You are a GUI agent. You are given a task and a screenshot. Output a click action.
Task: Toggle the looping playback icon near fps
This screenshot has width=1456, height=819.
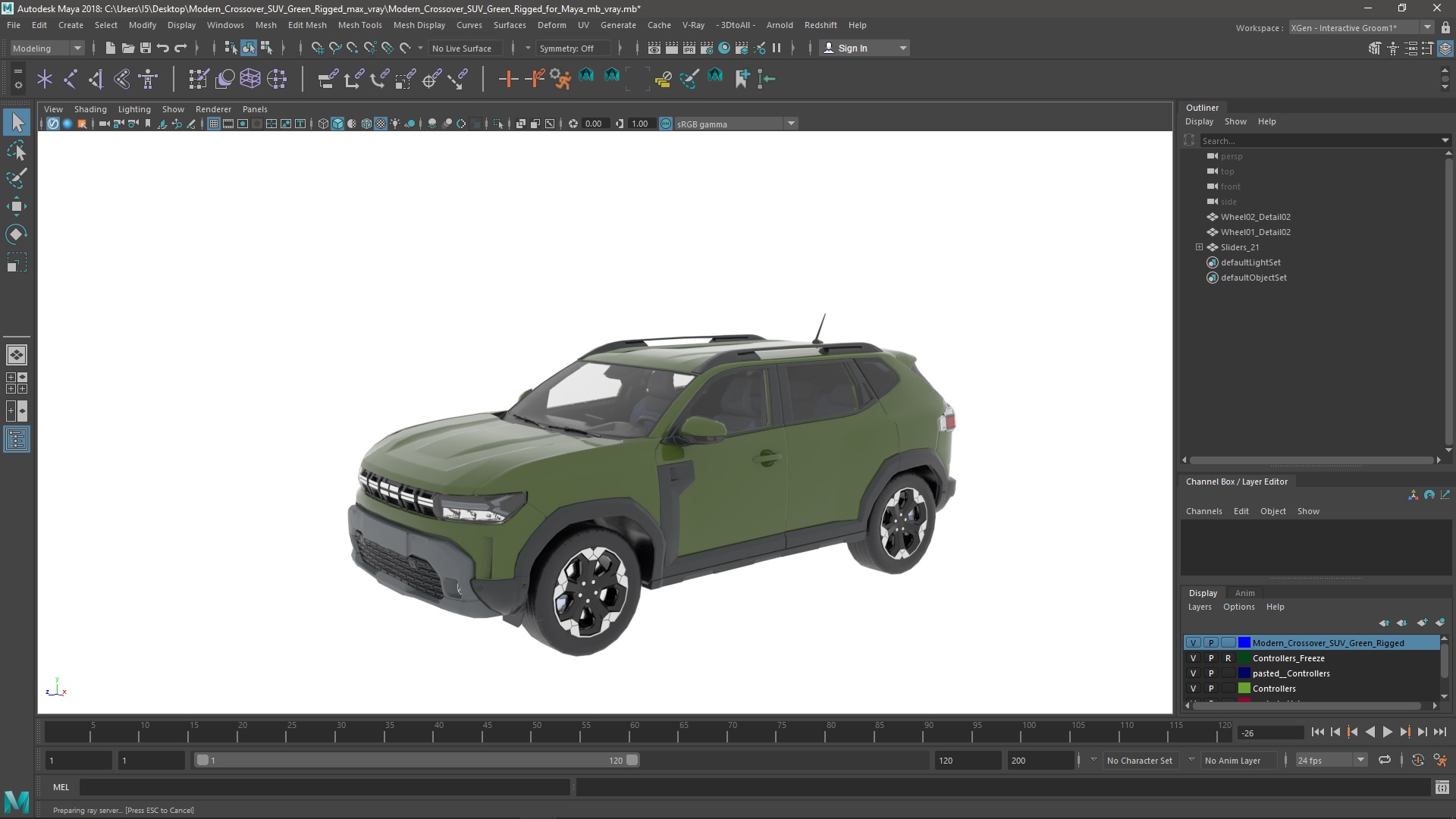coord(1385,760)
